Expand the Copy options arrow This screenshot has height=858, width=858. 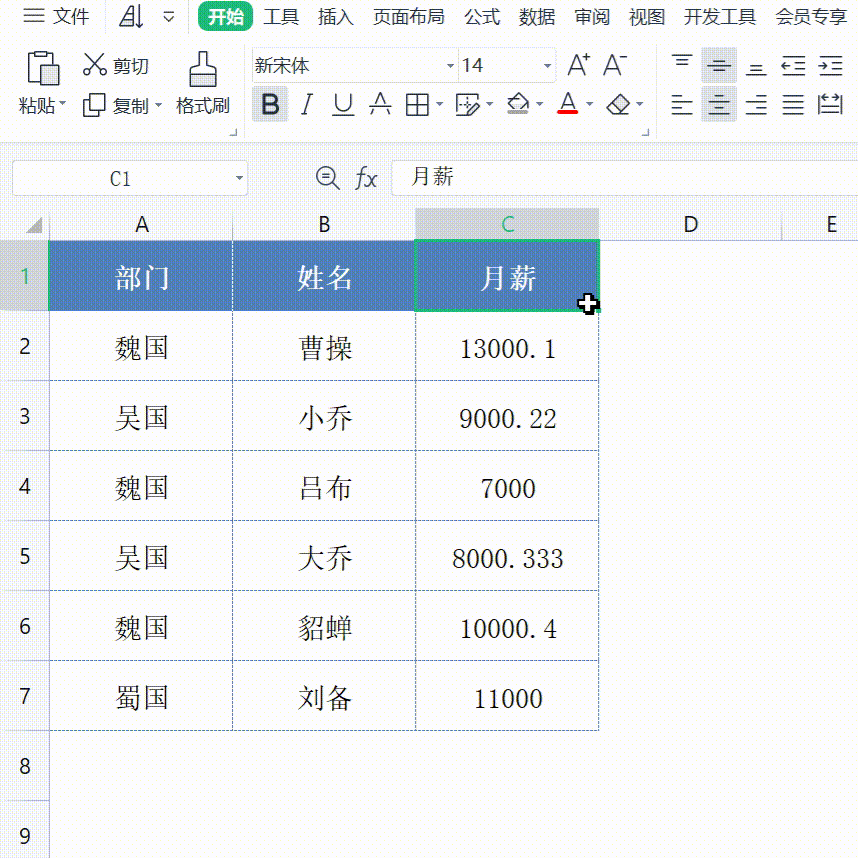coord(158,104)
